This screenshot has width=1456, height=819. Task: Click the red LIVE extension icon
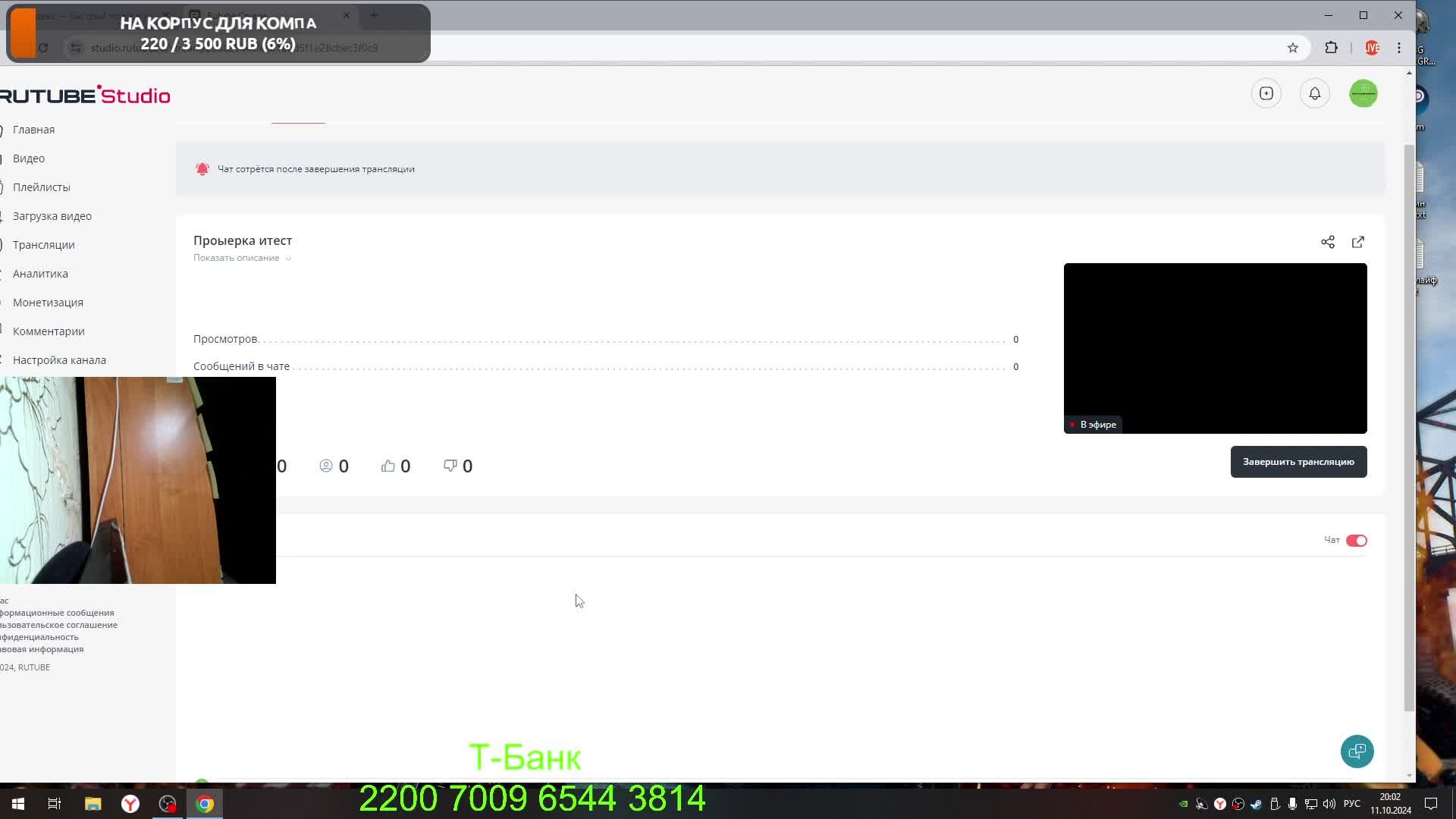[1372, 48]
